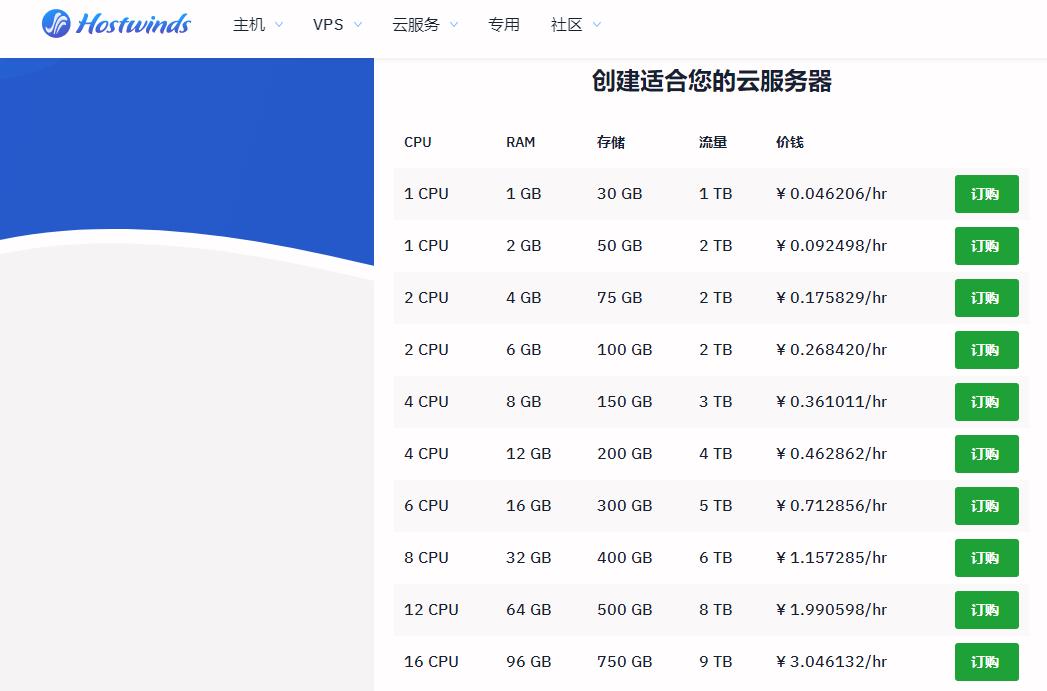订购 the 16 CPU 96 GB plan
This screenshot has height=691, width=1047.
(986, 661)
